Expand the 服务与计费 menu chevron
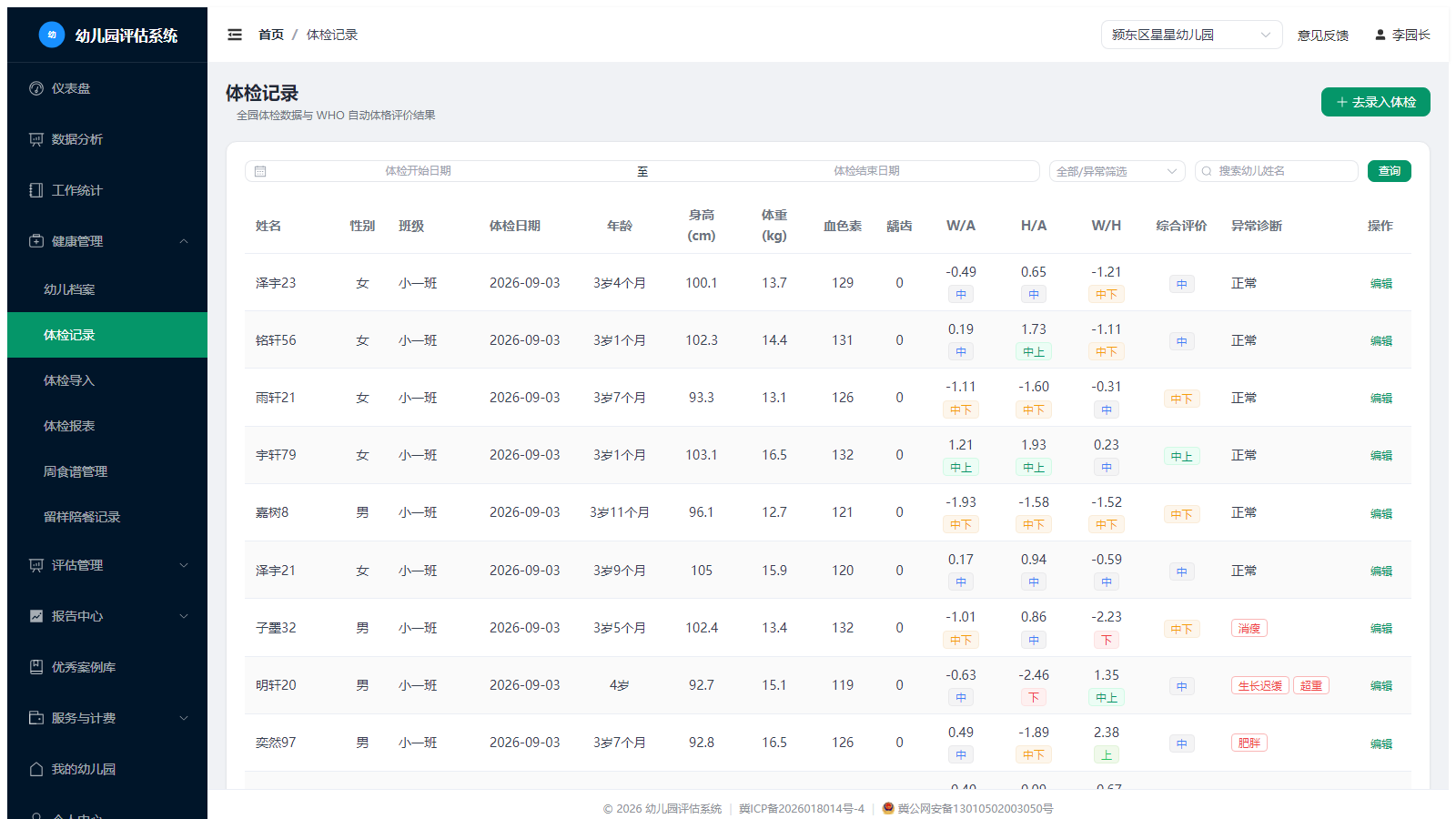Viewport: 1456px width, 819px height. click(x=184, y=718)
